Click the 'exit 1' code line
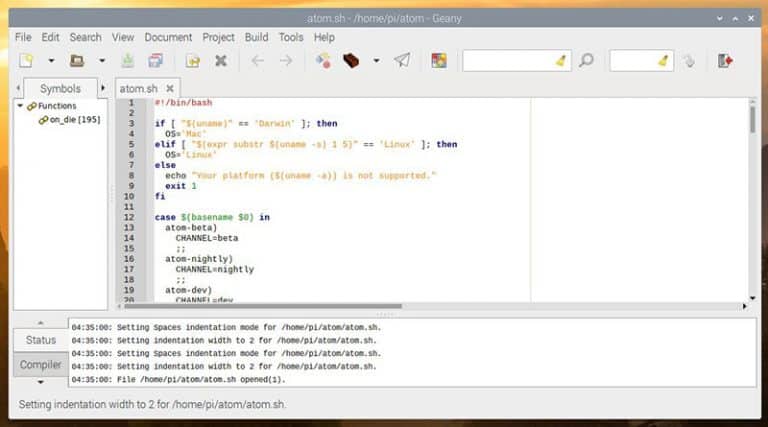Screen dimensions: 768x427 coord(181,186)
